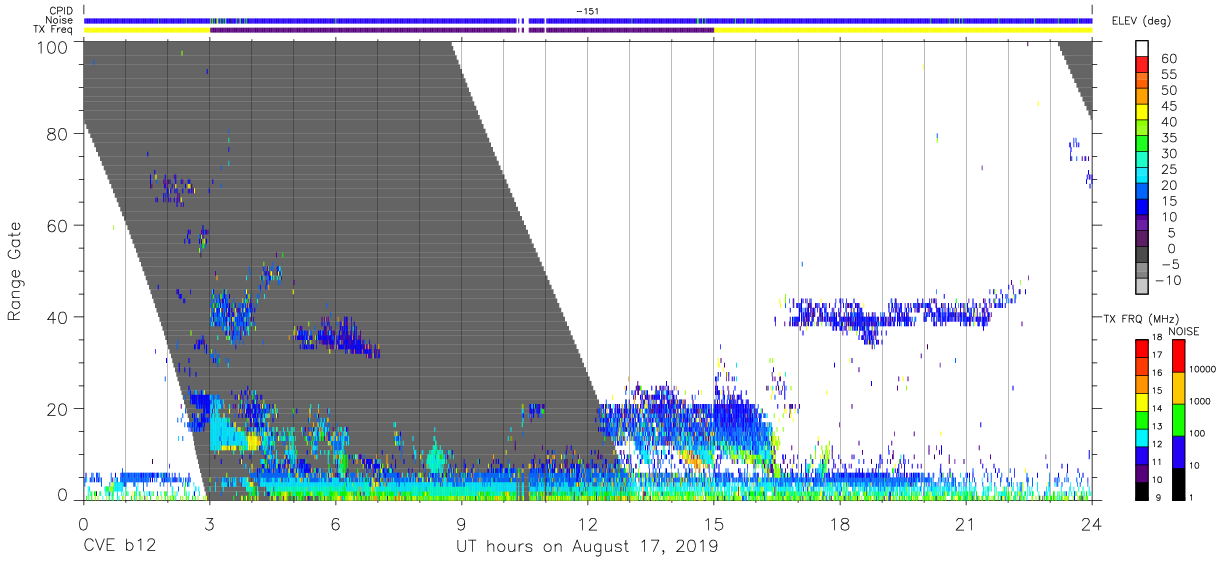Click the purple section of TX Freq bar

(461, 30)
